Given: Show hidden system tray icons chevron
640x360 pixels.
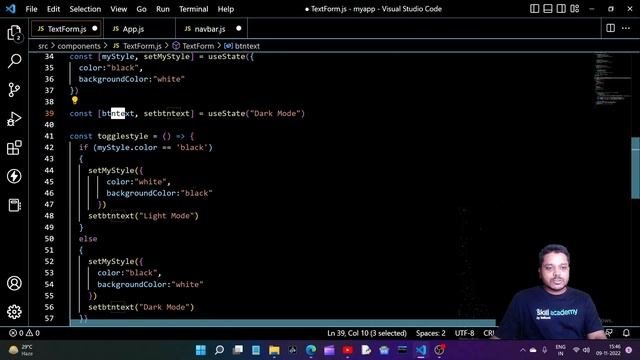Looking at the screenshot, I should pos(522,350).
